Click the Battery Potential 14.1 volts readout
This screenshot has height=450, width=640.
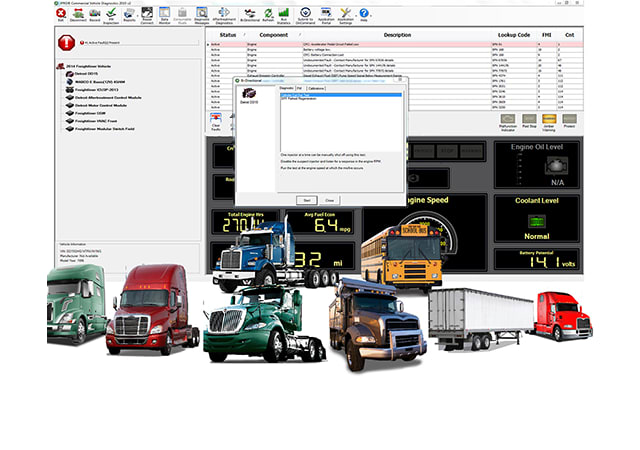point(536,259)
